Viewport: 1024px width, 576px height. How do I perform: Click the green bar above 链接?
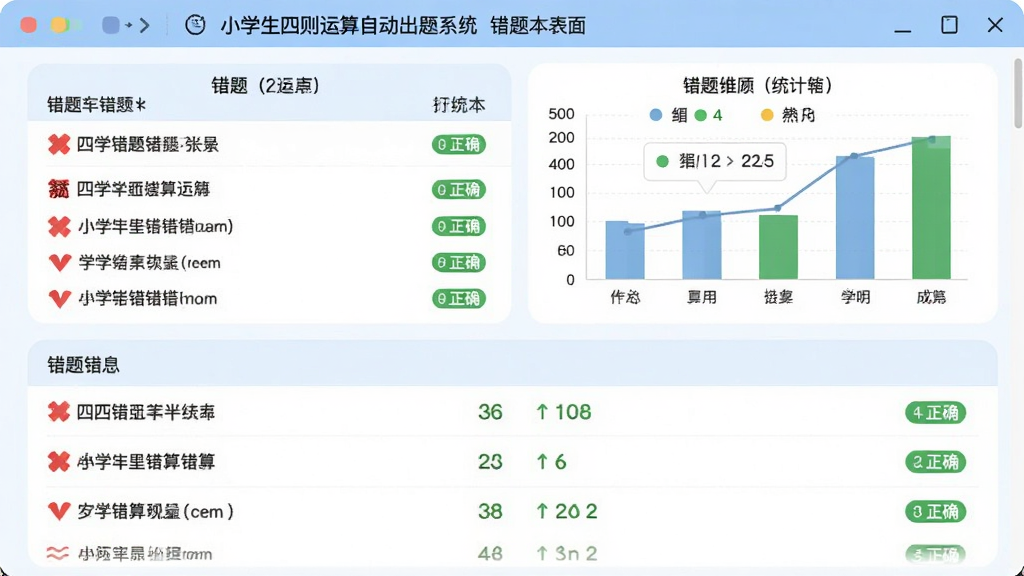click(x=778, y=248)
